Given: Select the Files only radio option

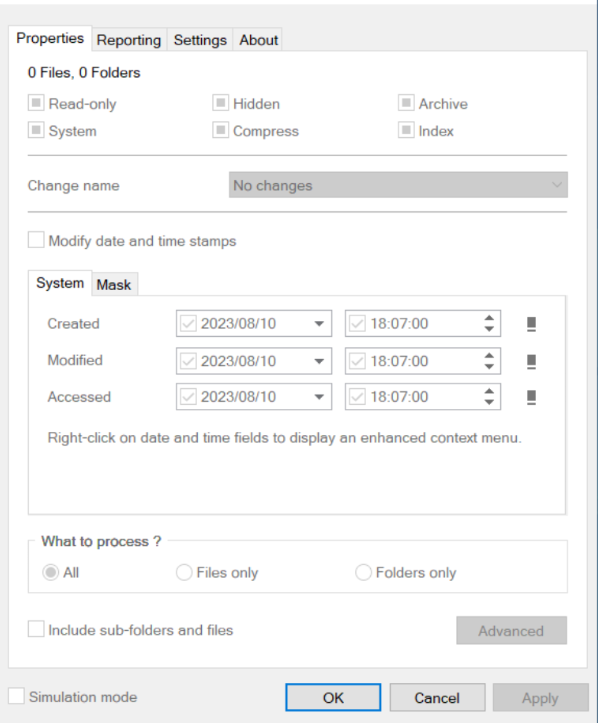Looking at the screenshot, I should click(184, 572).
